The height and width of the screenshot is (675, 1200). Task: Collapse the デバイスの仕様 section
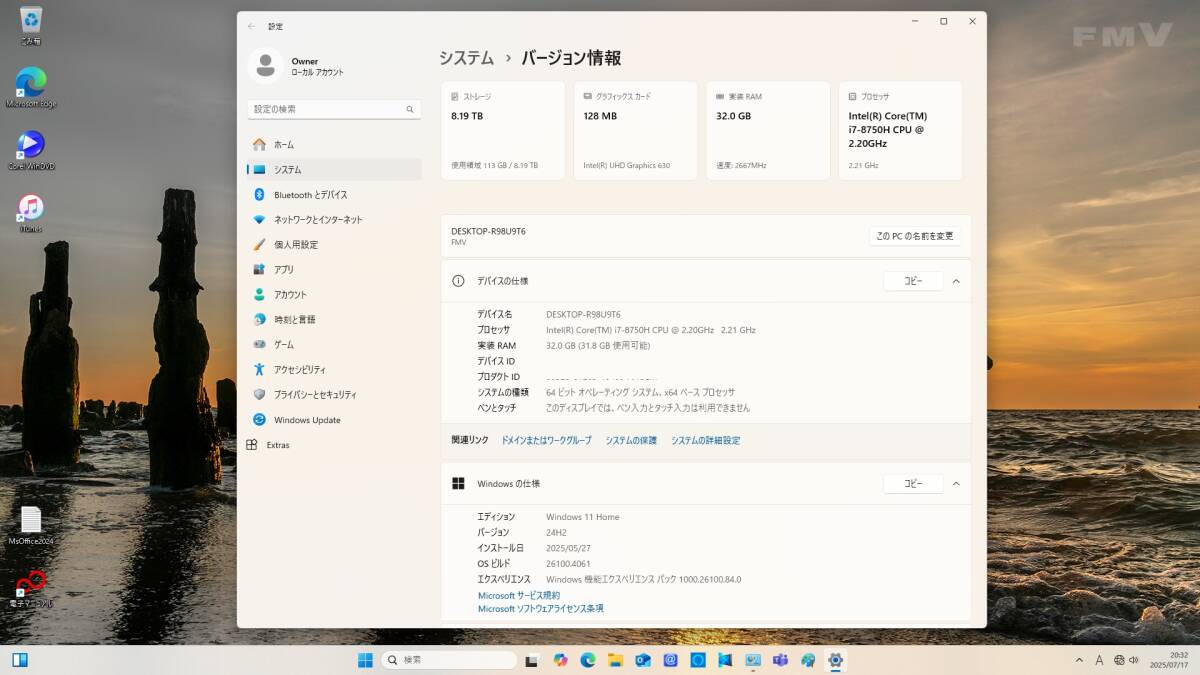click(956, 282)
